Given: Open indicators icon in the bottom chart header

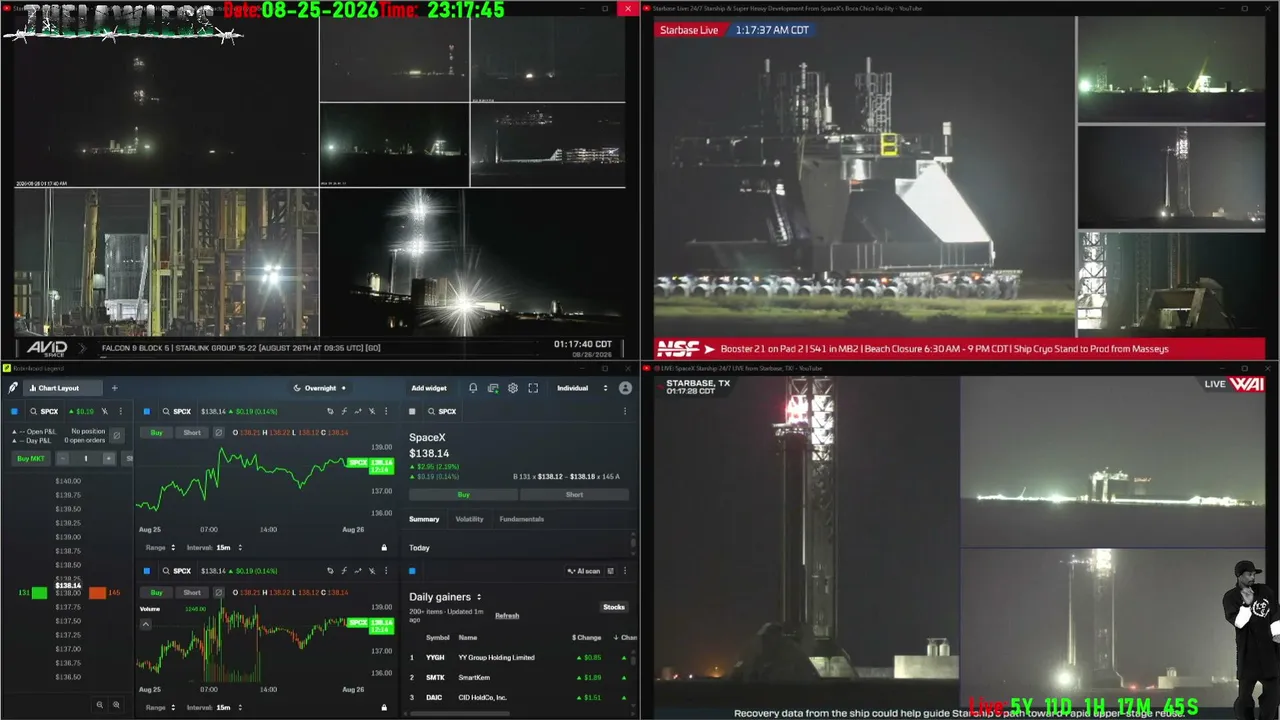Looking at the screenshot, I should click(344, 571).
